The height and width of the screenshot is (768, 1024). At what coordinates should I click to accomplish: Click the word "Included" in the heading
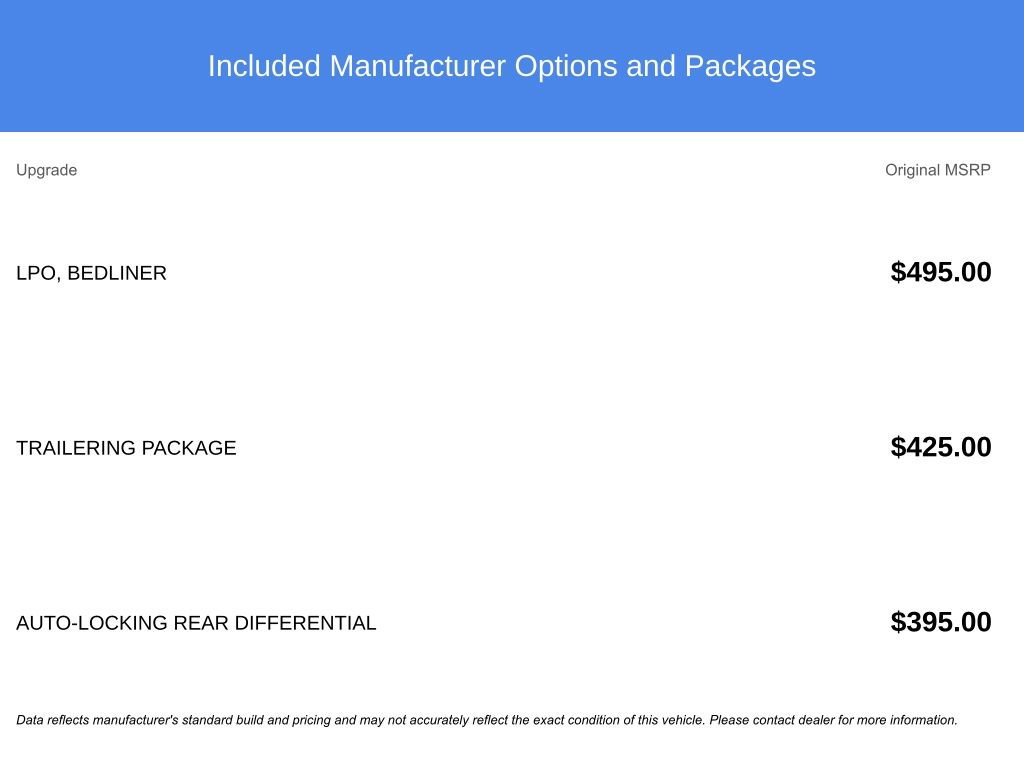tap(264, 66)
